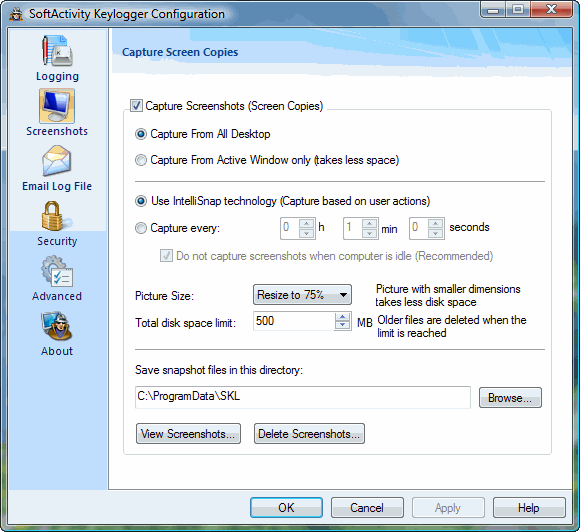Confirm settings with the OK button
This screenshot has width=580, height=532.
tap(286, 508)
